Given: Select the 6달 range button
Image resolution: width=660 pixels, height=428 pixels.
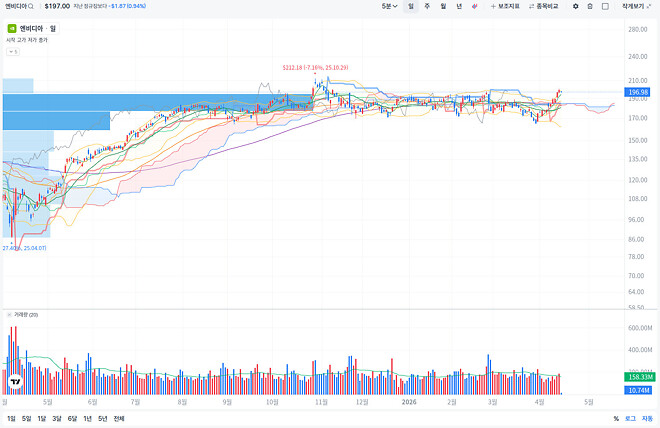Looking at the screenshot, I should pyautogui.click(x=72, y=419).
